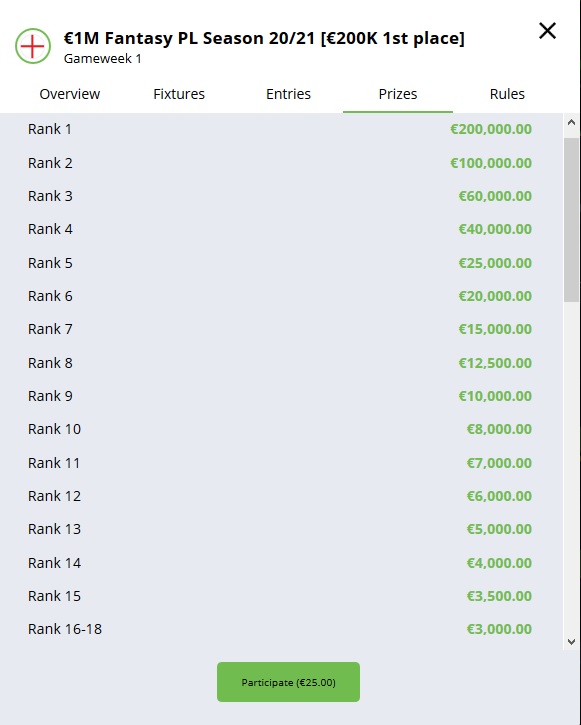Close the contest details dialog
Viewport: 581px width, 725px height.
click(547, 31)
